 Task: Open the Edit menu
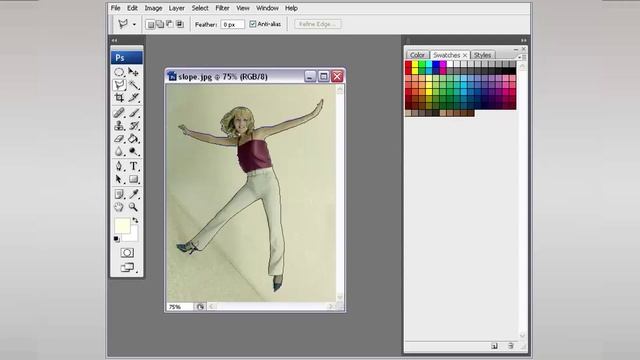click(x=132, y=8)
